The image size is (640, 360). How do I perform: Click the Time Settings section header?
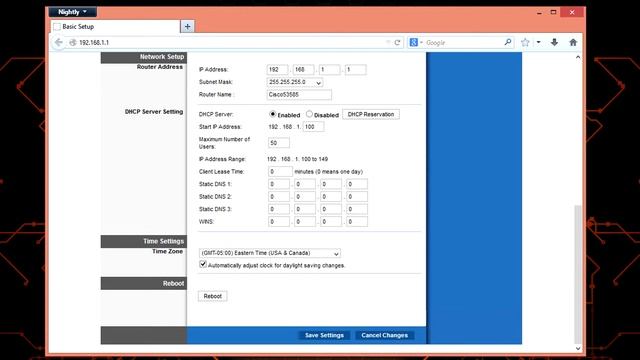pos(144,241)
